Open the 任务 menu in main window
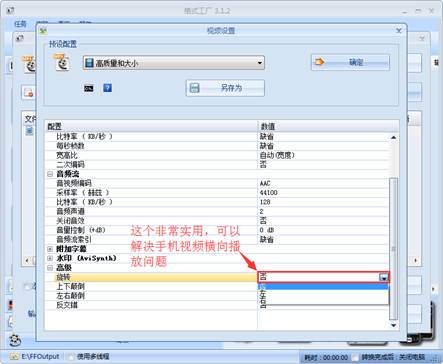Viewport: 443px width, 364px height. coord(20,24)
